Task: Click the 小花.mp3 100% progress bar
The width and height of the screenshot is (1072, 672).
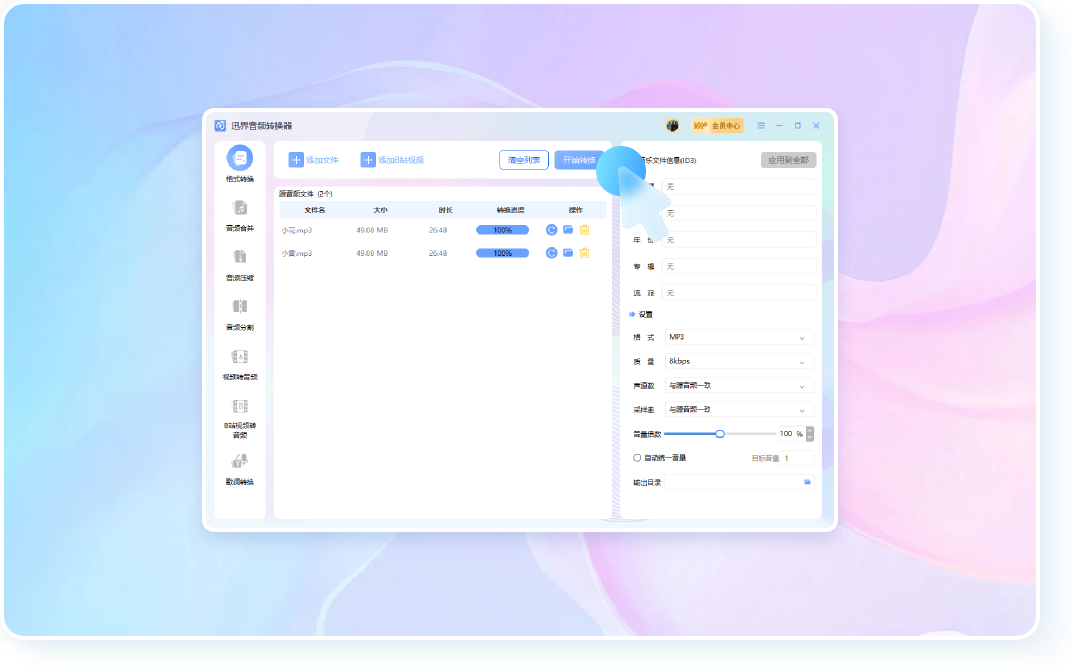Action: click(502, 230)
